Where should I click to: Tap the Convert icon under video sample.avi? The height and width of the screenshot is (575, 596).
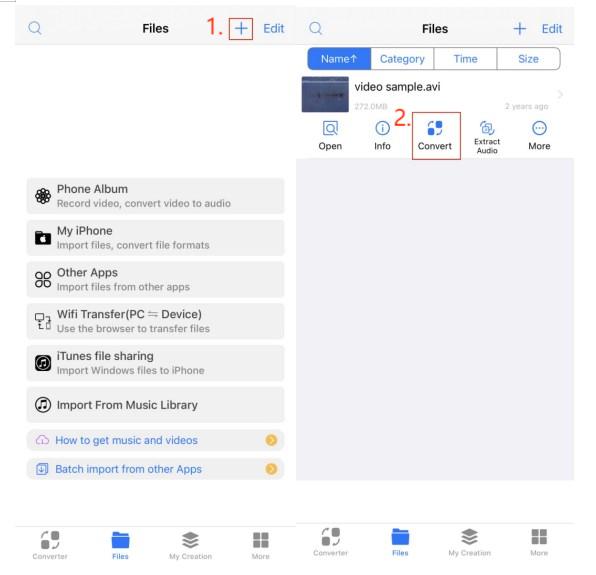[435, 128]
